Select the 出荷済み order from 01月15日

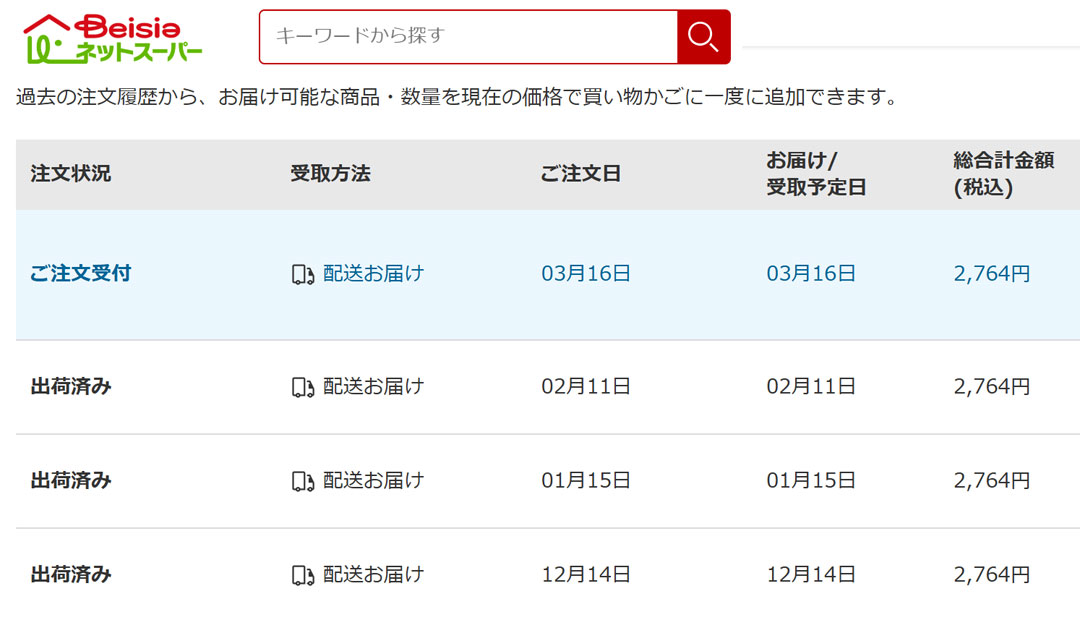[71, 480]
